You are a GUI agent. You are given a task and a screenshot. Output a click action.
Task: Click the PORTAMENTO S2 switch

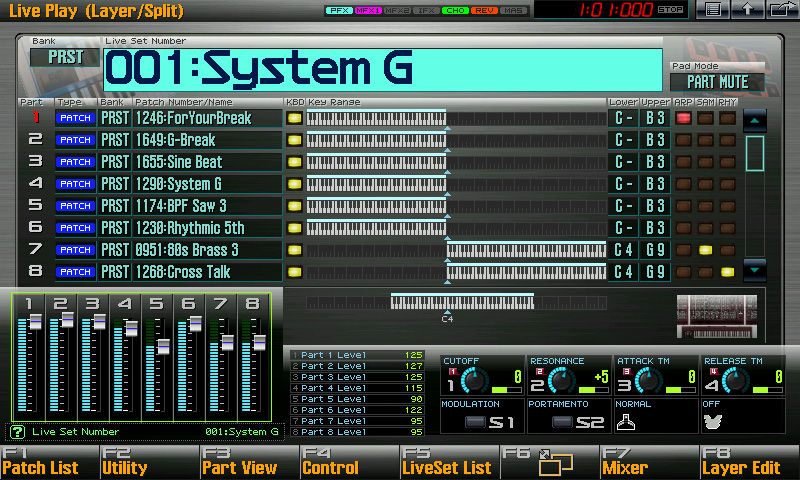point(562,422)
